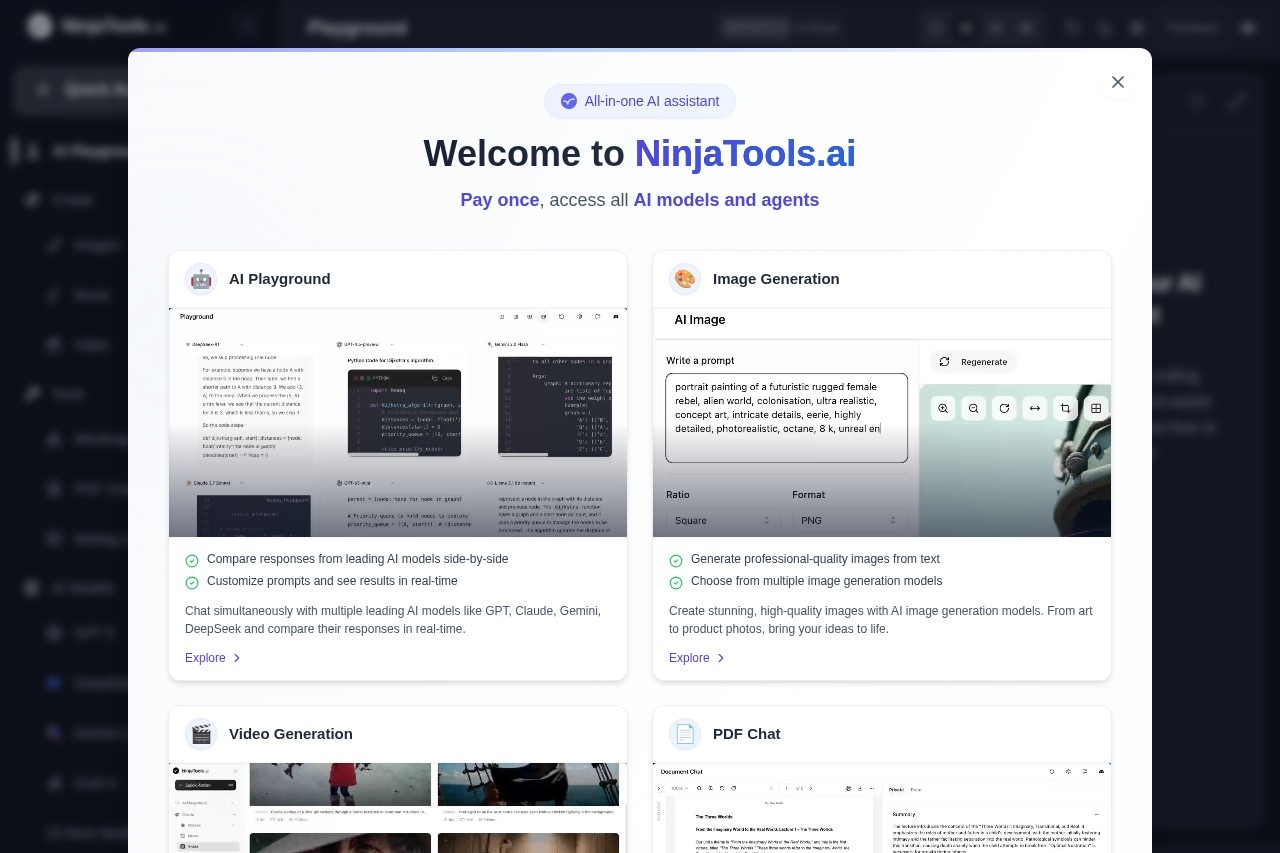
Task: Click the grid icon on image preview
Action: pos(1096,408)
